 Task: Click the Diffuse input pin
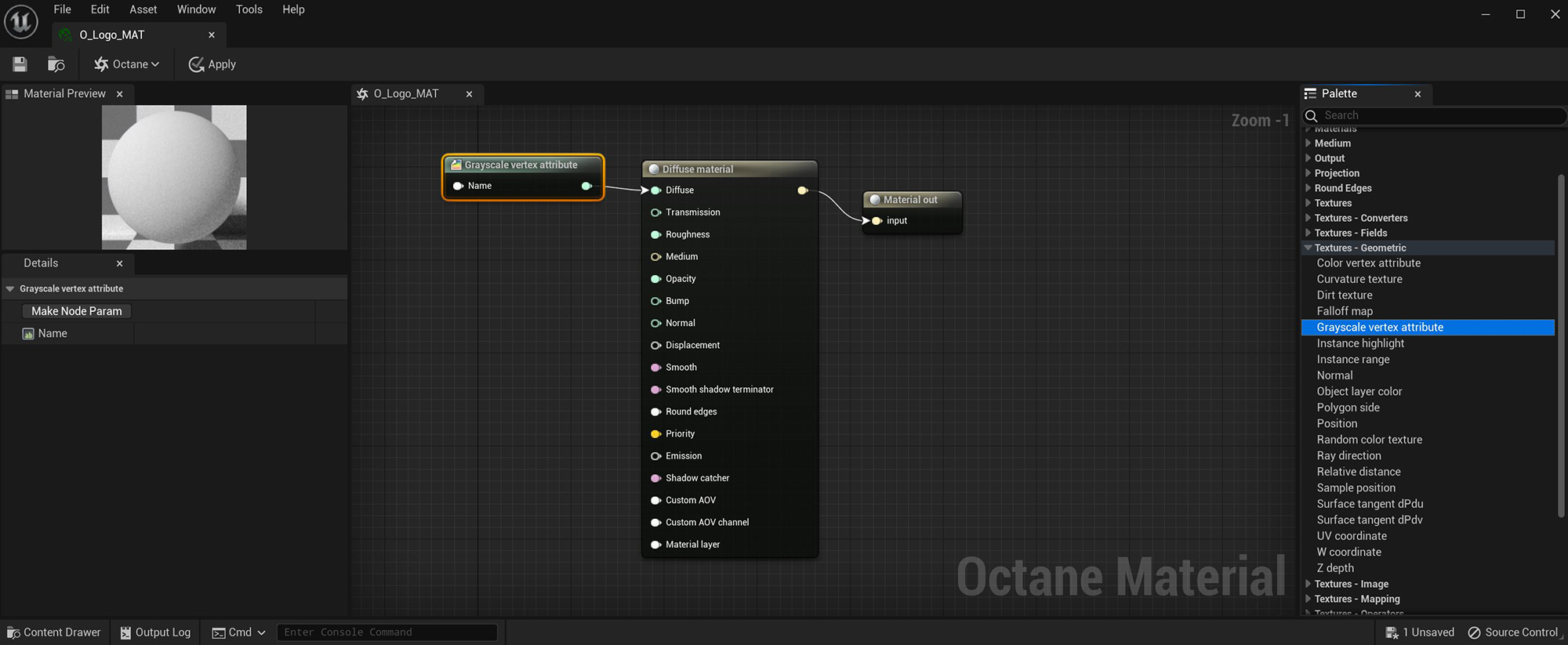click(x=656, y=190)
